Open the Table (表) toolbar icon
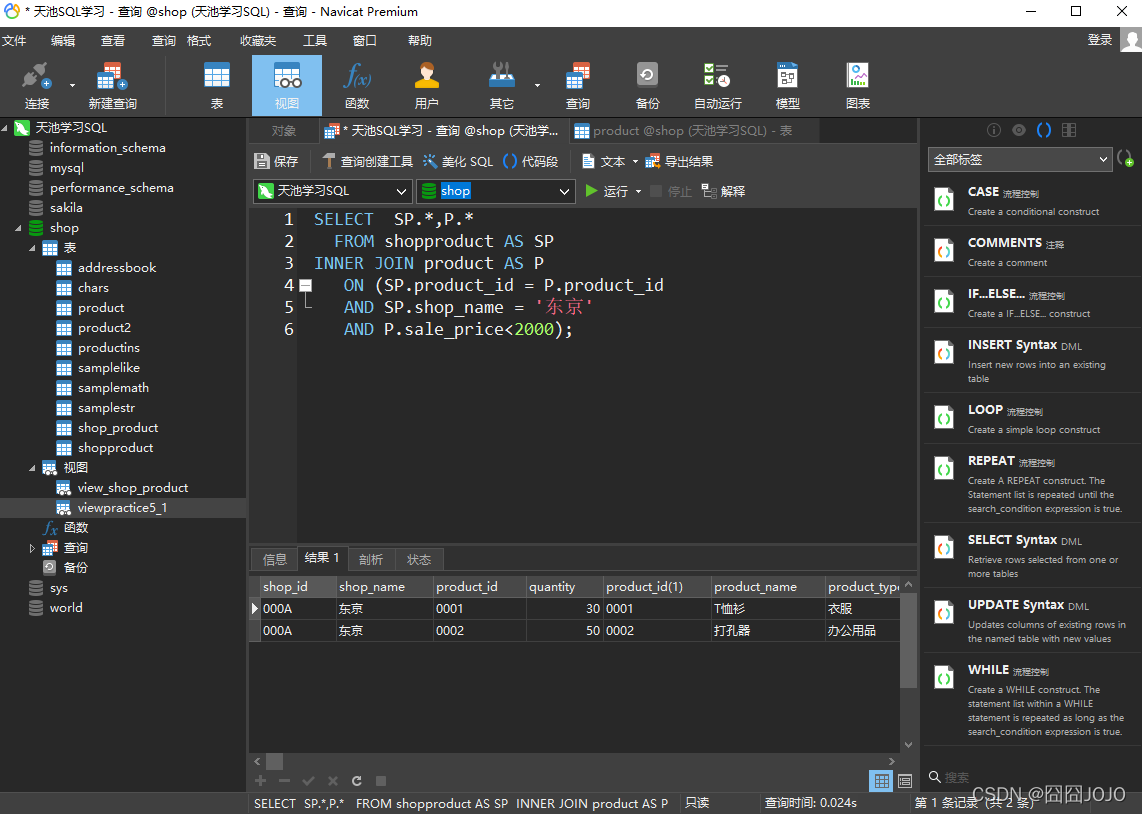Screen dimensions: 1142x814 [216, 86]
